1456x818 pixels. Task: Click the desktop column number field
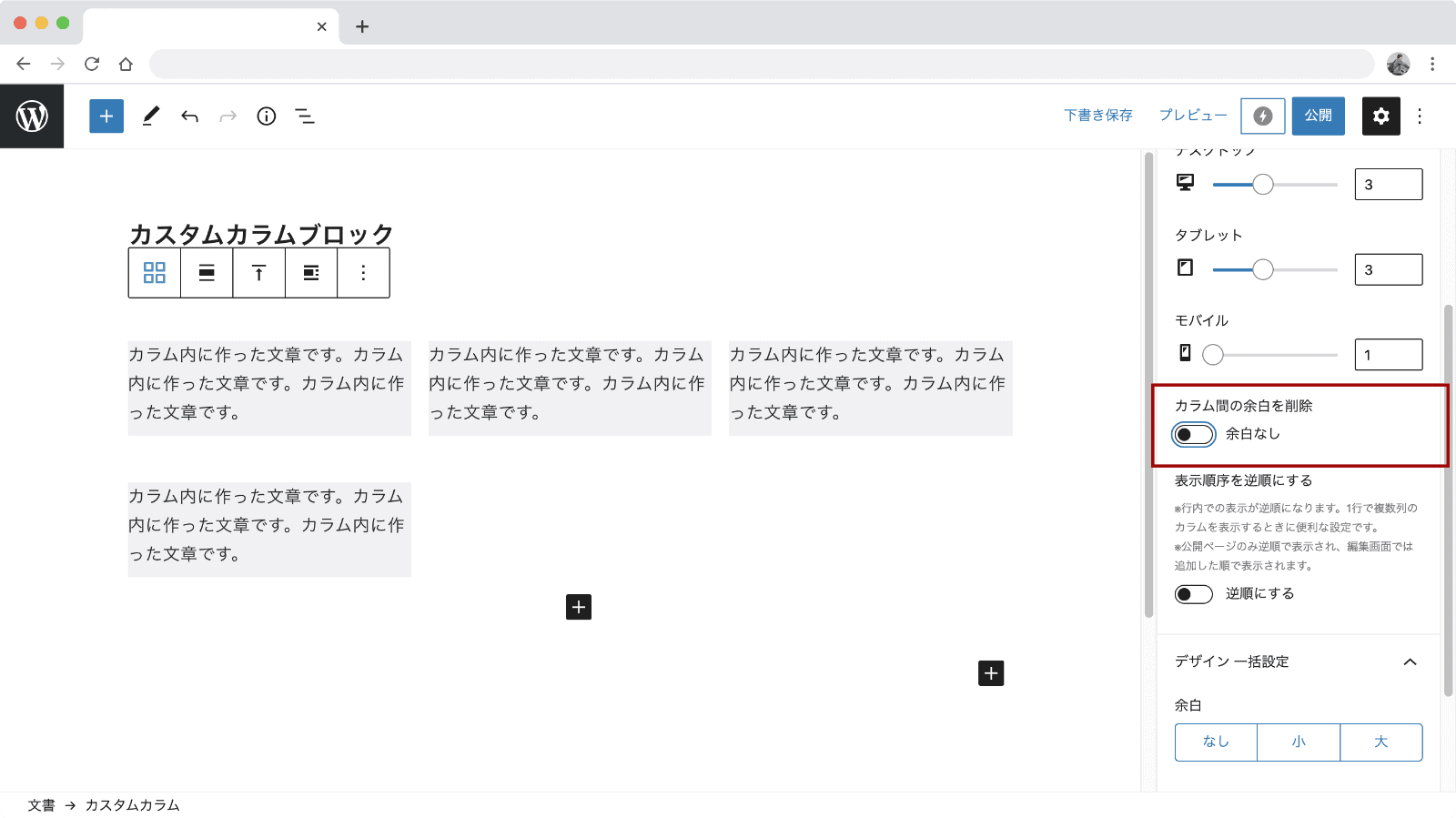click(1389, 185)
